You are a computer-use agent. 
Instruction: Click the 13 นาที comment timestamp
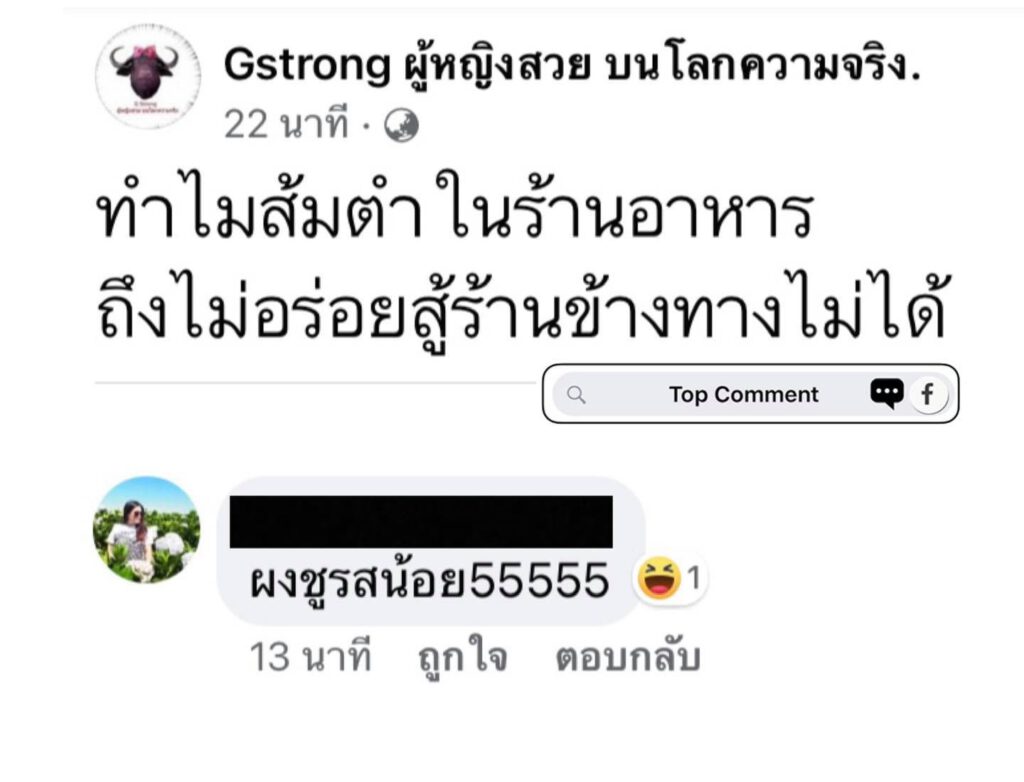point(310,657)
